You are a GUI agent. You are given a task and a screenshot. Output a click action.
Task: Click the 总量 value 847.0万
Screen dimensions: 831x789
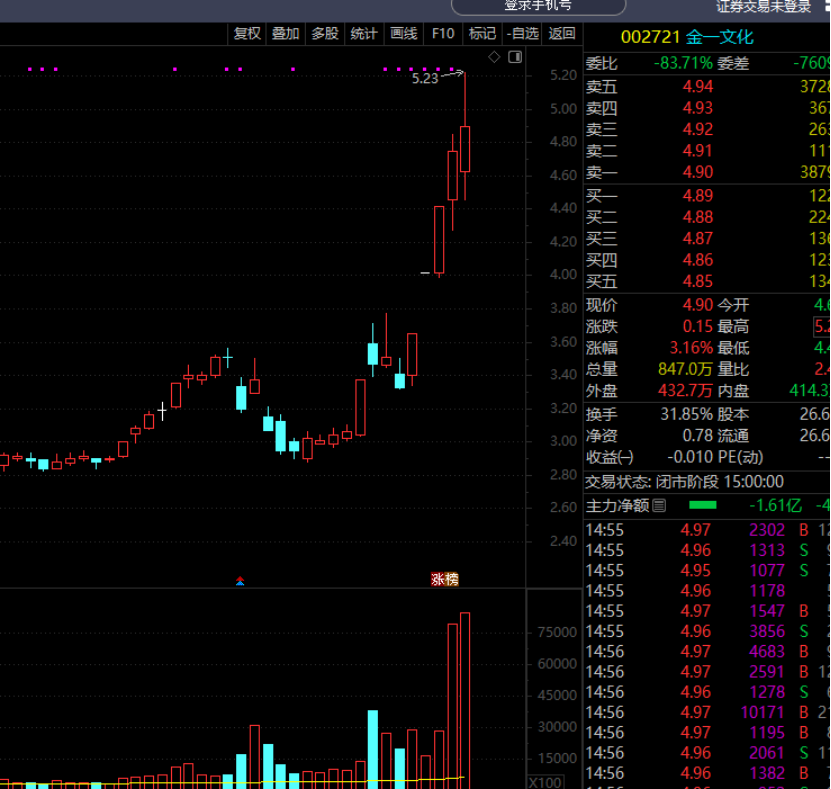click(685, 369)
